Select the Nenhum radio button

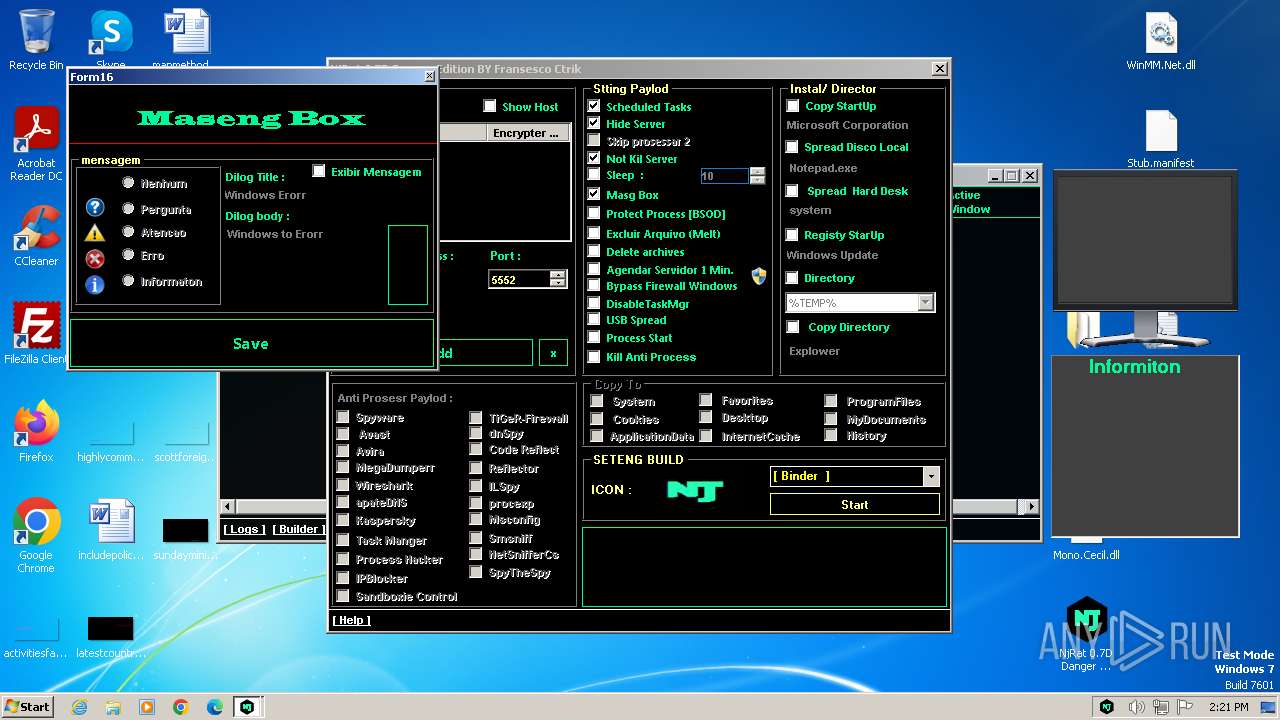pyautogui.click(x=128, y=183)
